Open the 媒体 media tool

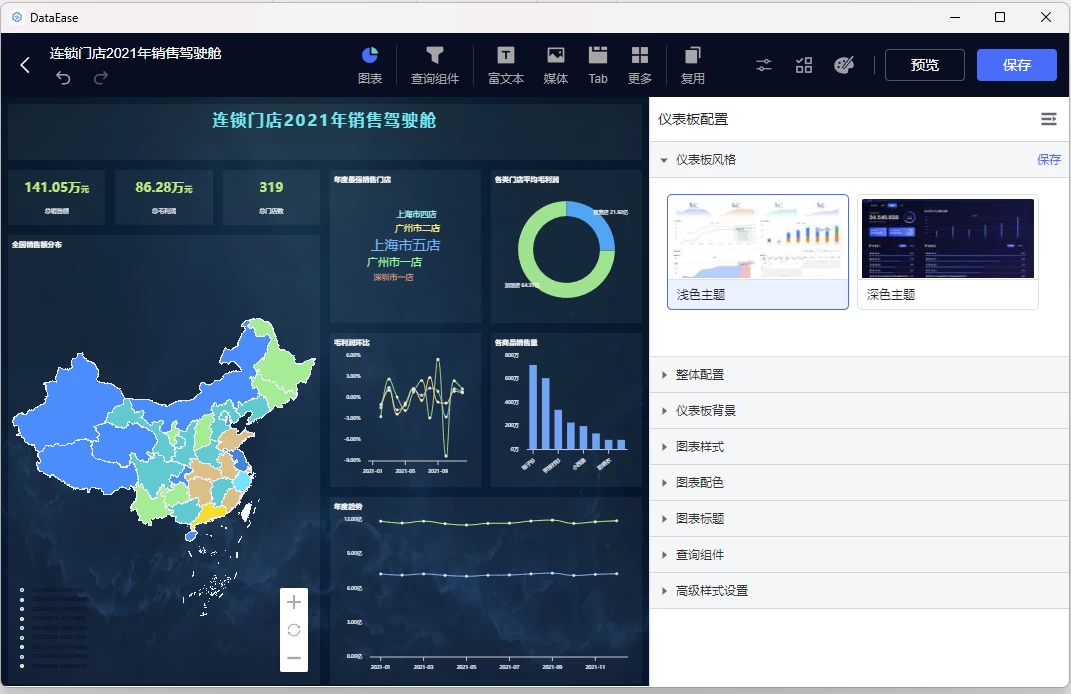[556, 64]
